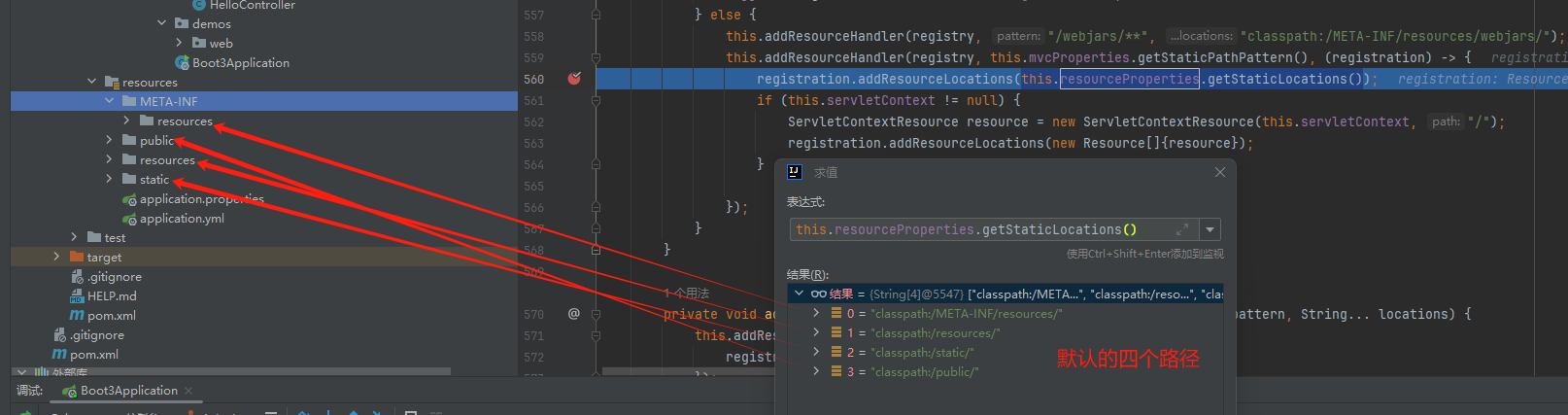Expand the public folder
Viewport: 1568px width, 415px height.
pos(109,140)
